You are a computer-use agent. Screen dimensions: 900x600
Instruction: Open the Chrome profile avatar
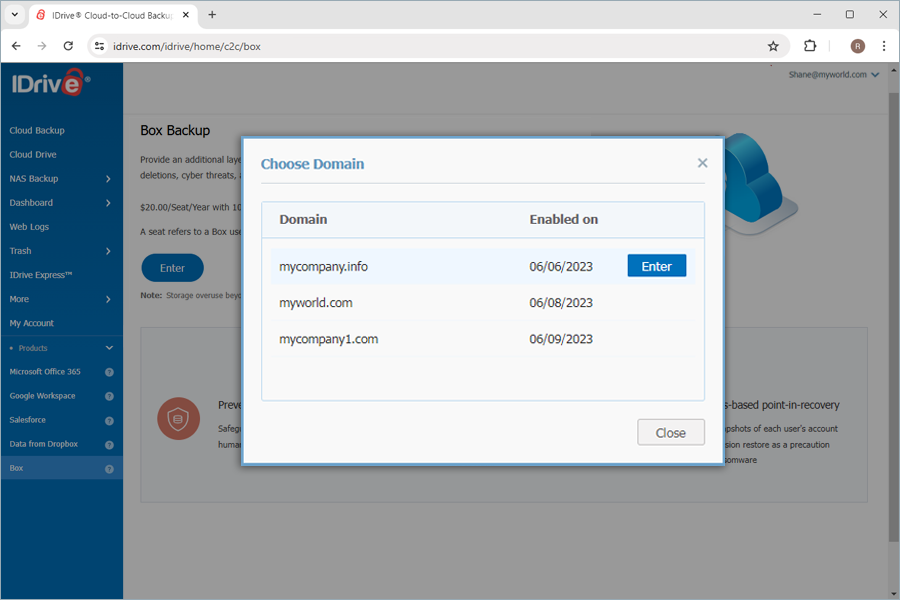coord(858,46)
